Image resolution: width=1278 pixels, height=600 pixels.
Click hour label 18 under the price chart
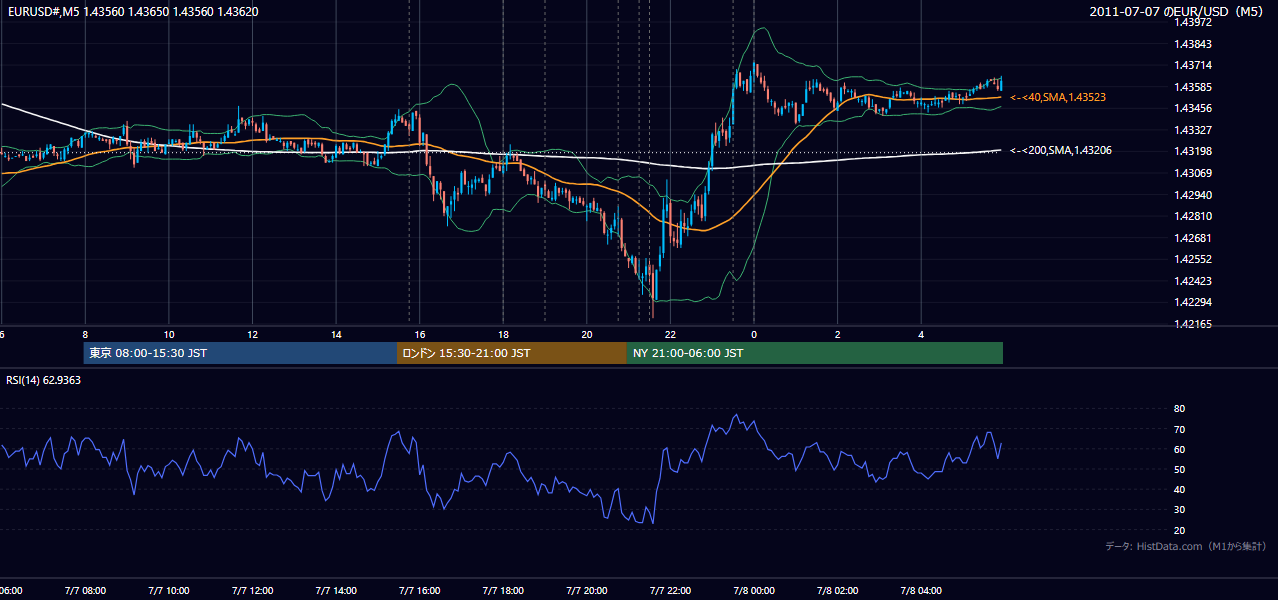(503, 334)
